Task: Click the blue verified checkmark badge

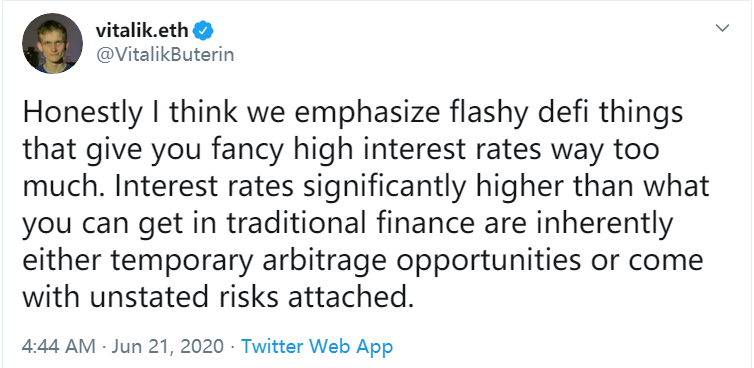Action: (x=203, y=31)
